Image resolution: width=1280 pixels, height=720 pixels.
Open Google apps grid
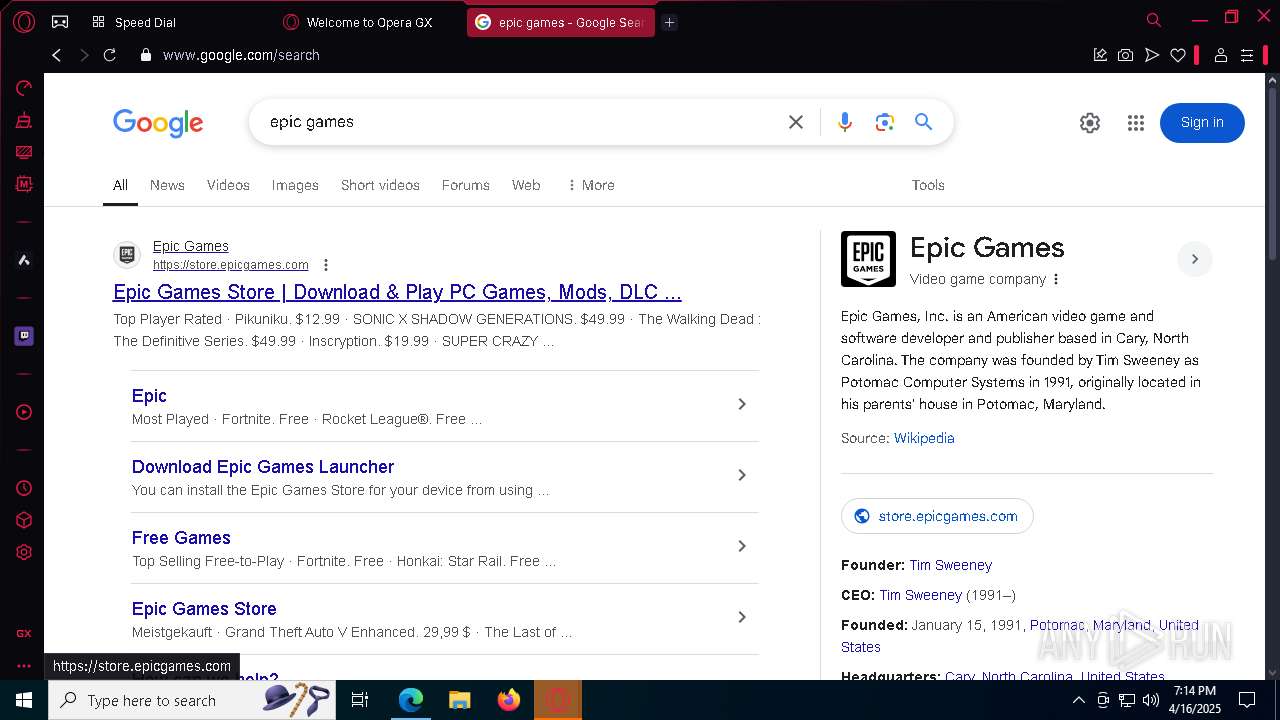coord(1136,123)
